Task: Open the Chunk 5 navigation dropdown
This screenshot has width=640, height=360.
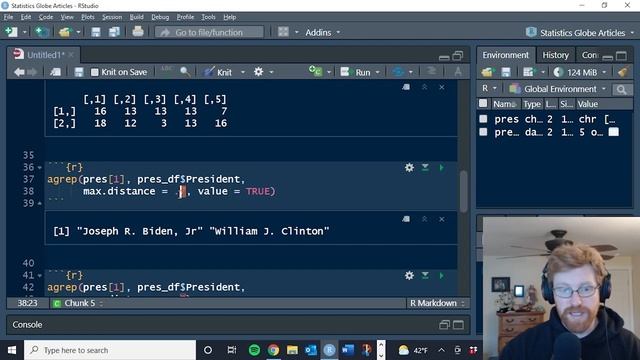Action: click(x=78, y=303)
